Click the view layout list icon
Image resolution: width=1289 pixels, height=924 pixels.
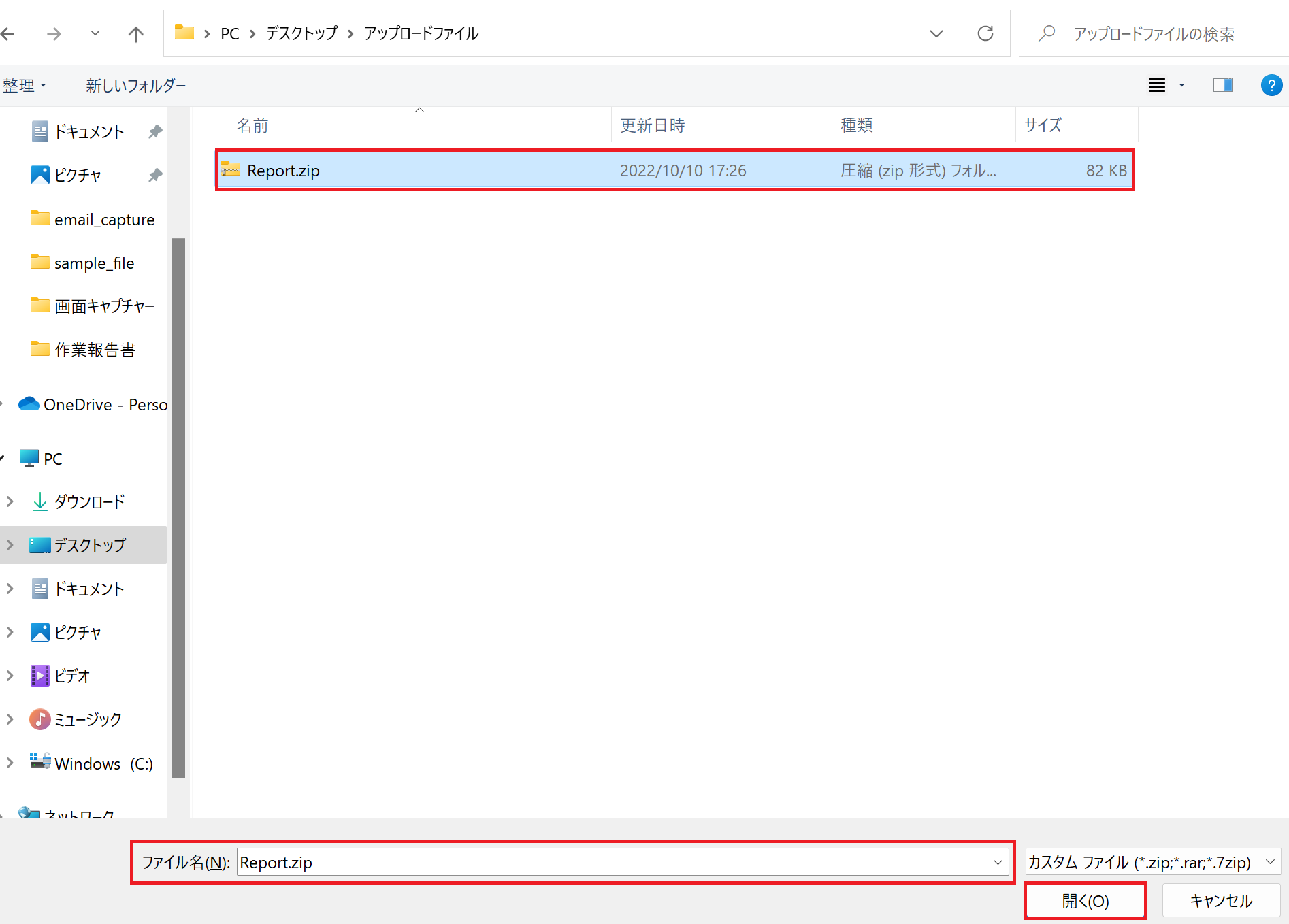click(1157, 85)
